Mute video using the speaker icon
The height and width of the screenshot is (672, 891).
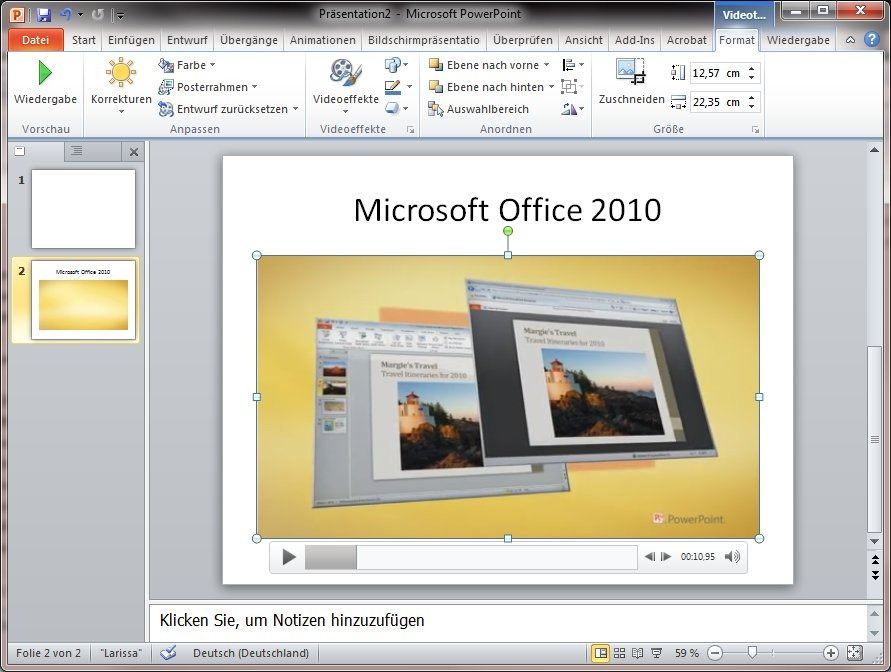(732, 557)
